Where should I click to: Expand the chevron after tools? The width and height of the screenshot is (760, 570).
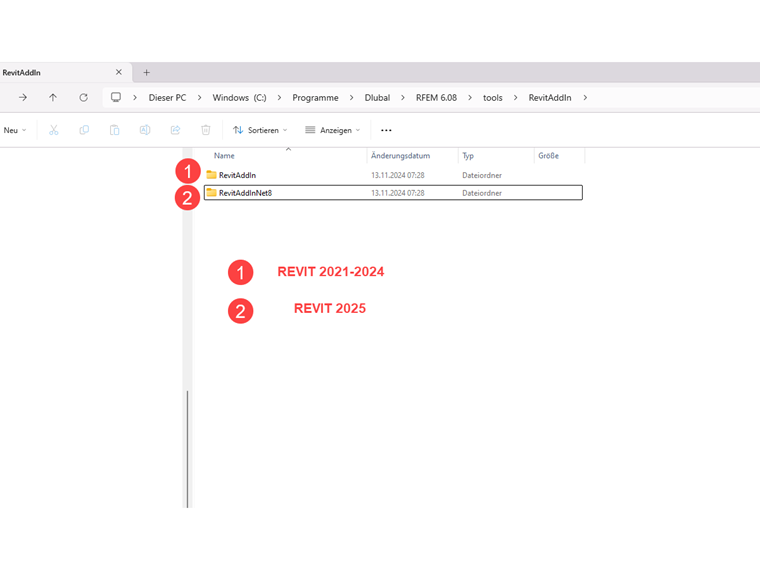point(515,97)
